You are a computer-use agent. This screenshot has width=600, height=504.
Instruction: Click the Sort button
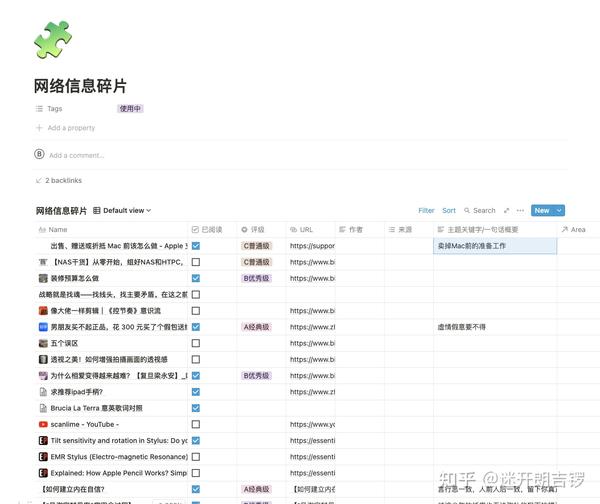tap(449, 210)
